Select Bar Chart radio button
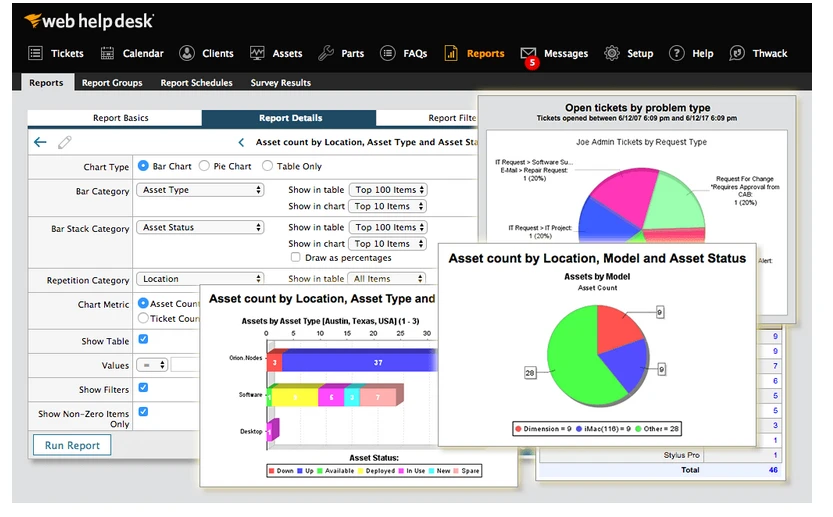 (143, 166)
